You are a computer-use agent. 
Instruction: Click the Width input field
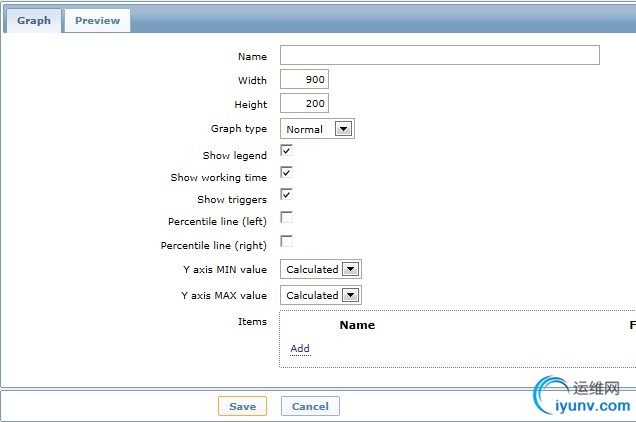point(304,80)
